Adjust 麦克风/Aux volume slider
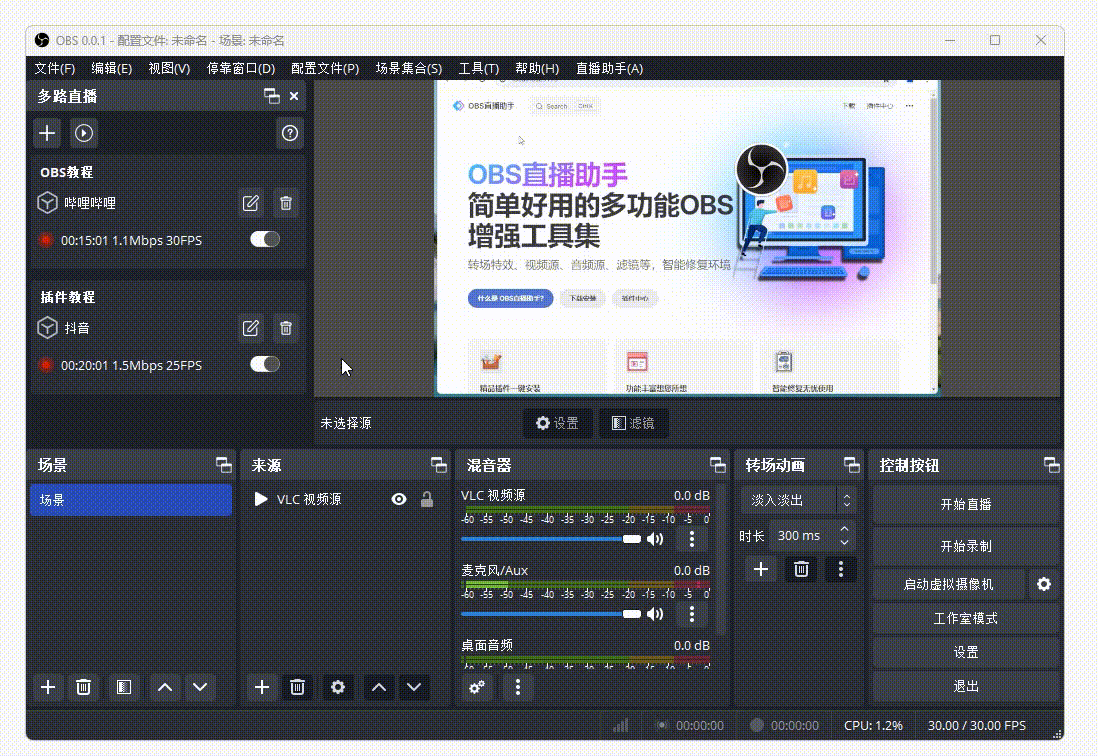 (550, 614)
